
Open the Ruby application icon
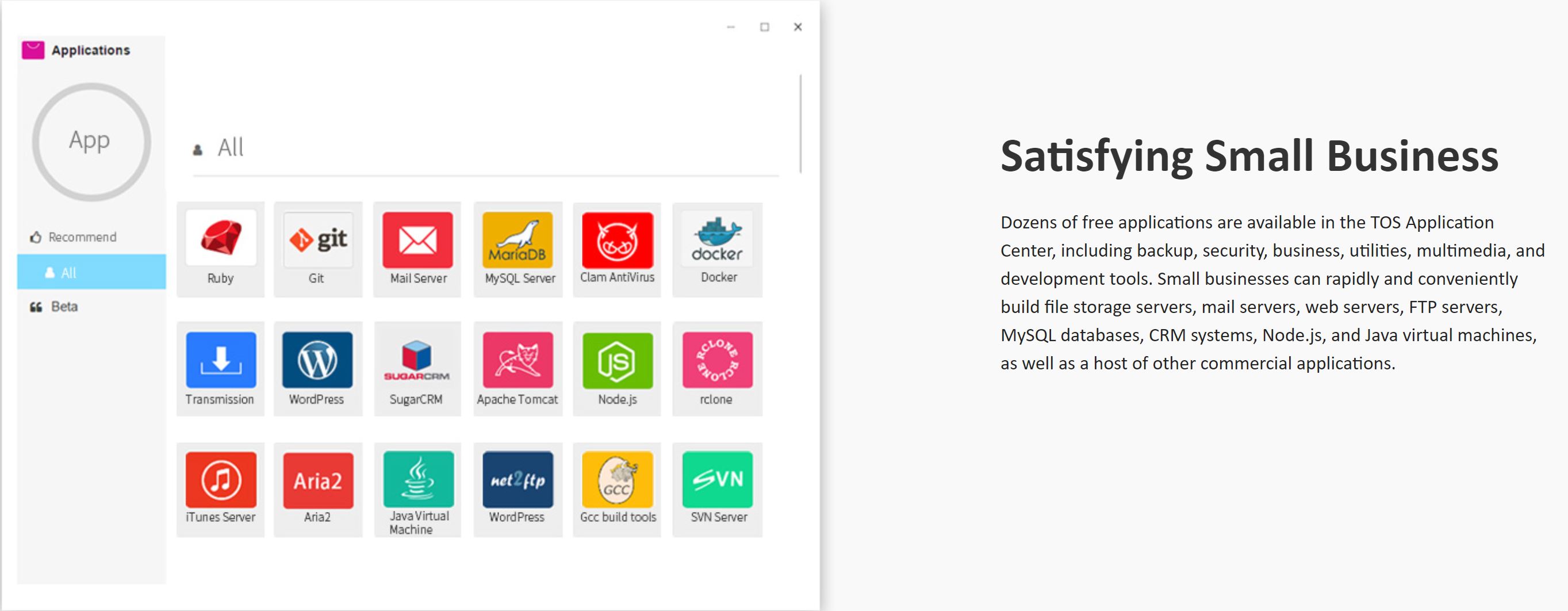click(220, 239)
